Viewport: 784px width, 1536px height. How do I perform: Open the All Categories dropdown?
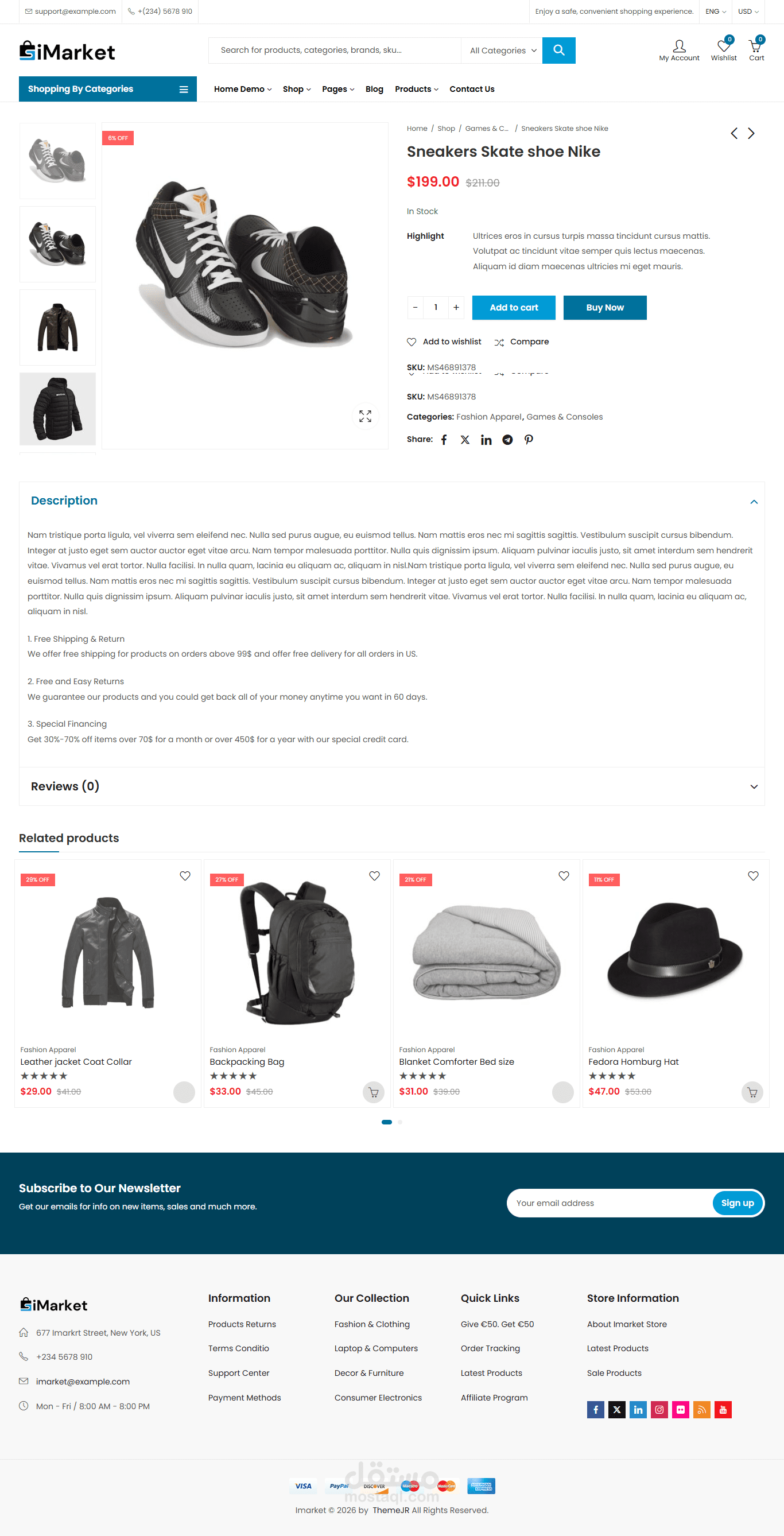(x=503, y=51)
